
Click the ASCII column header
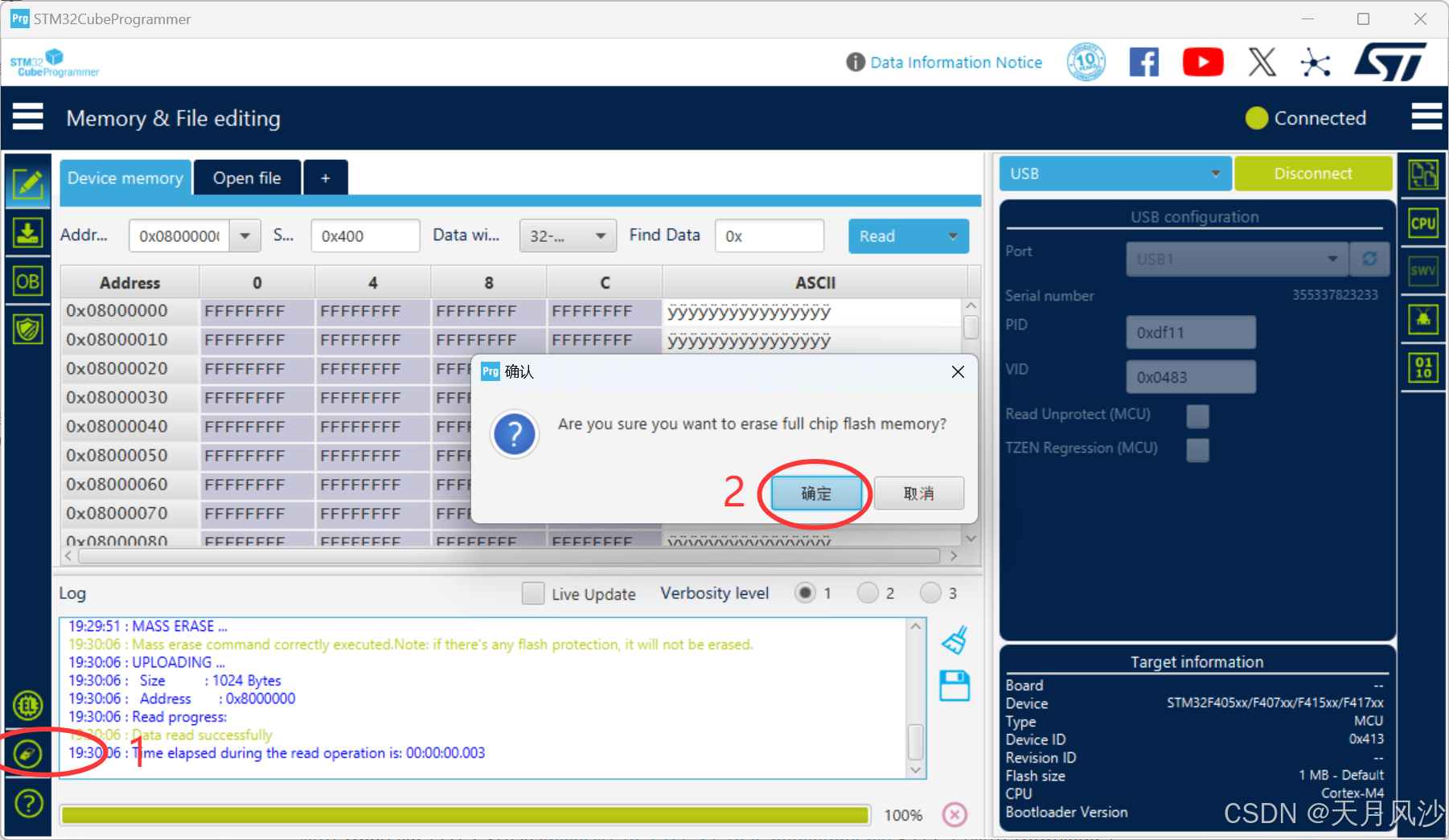(815, 283)
